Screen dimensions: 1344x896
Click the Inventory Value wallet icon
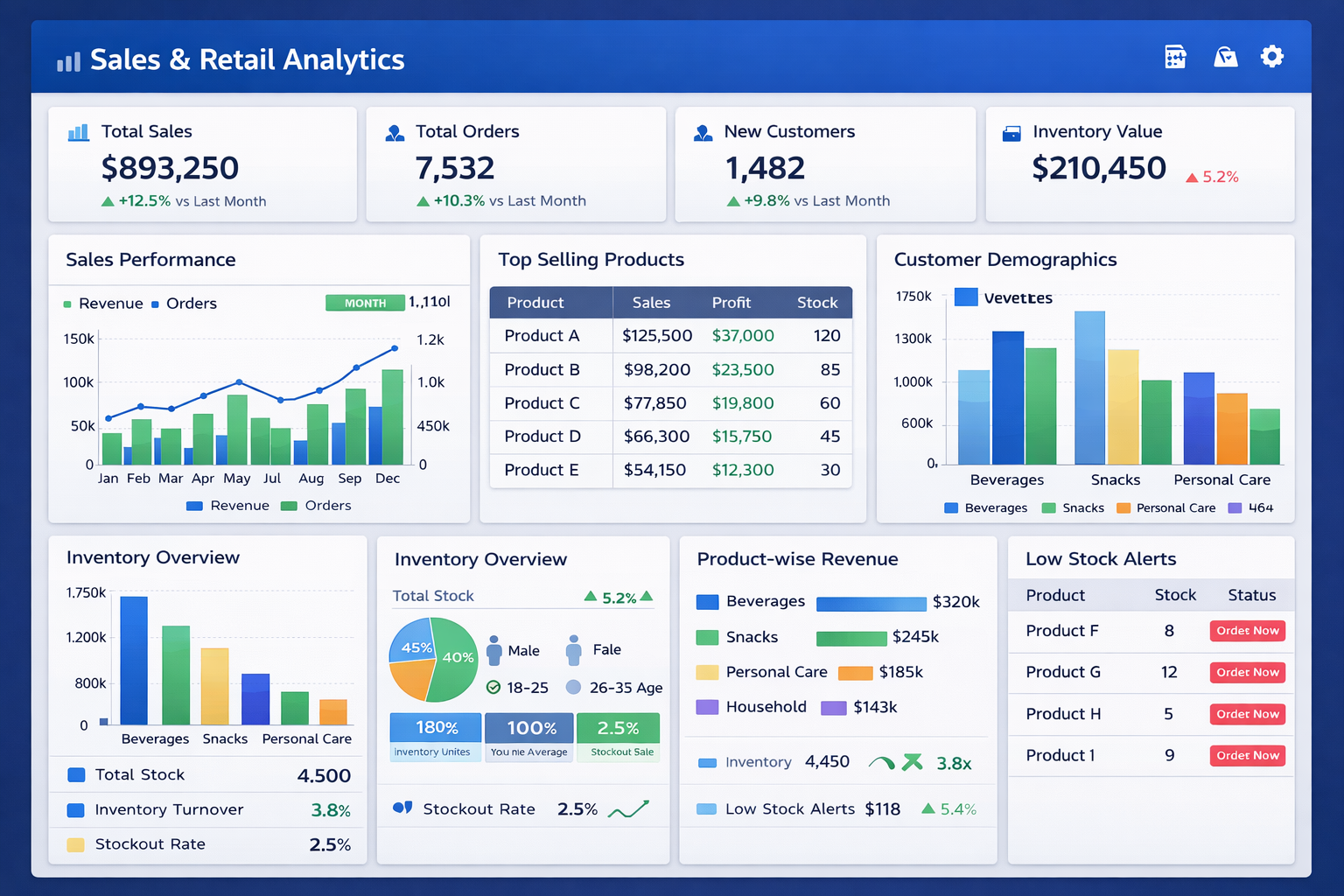click(1011, 133)
